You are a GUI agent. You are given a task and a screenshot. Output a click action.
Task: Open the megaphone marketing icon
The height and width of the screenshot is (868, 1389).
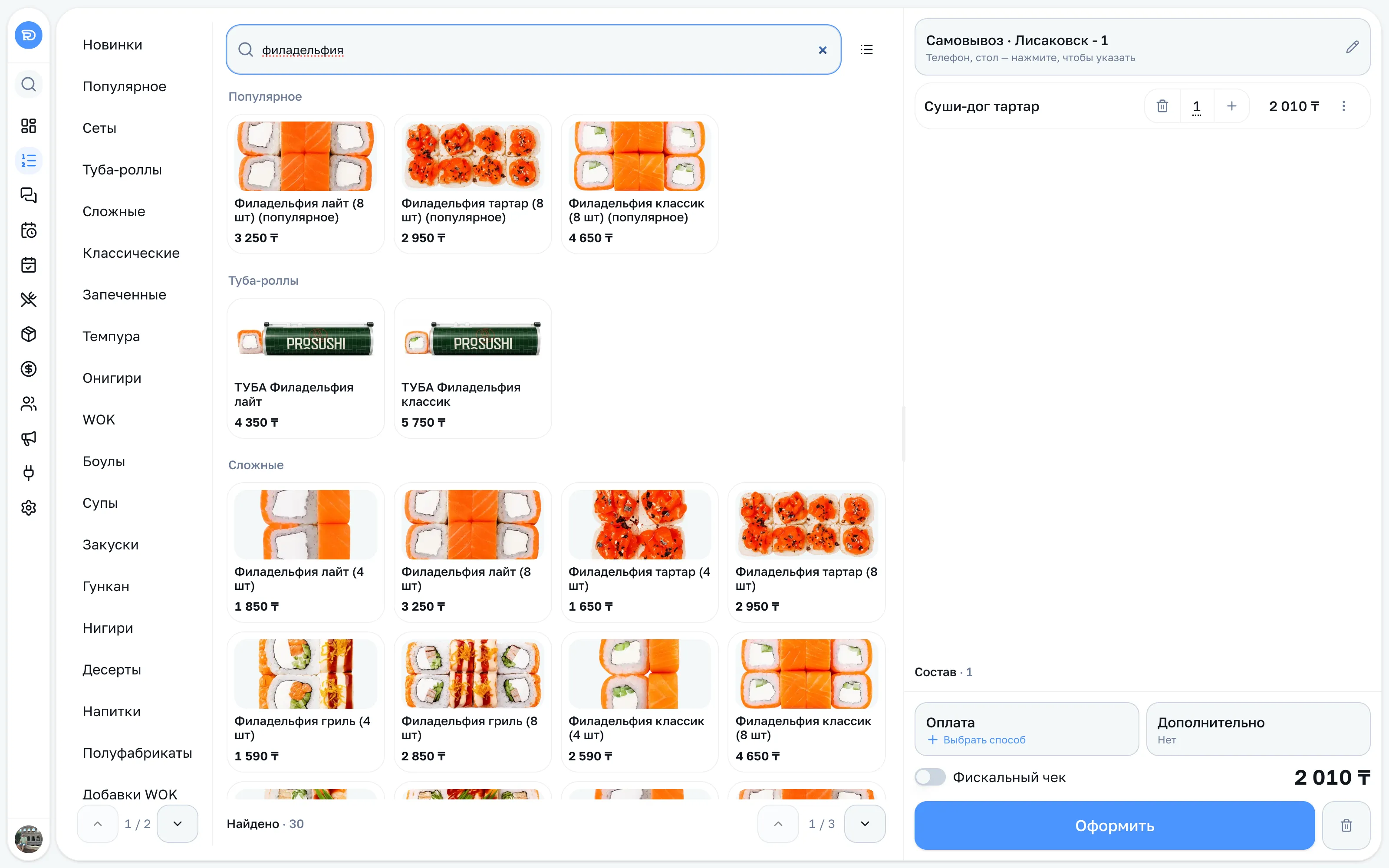click(28, 438)
